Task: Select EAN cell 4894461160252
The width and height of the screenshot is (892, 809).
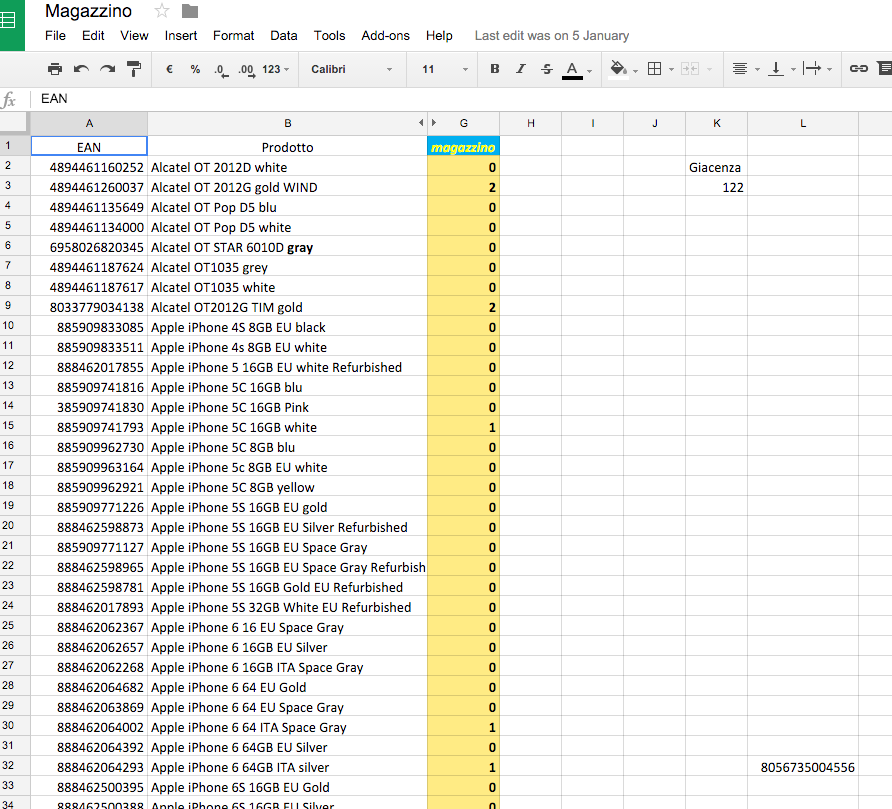Action: [89, 167]
